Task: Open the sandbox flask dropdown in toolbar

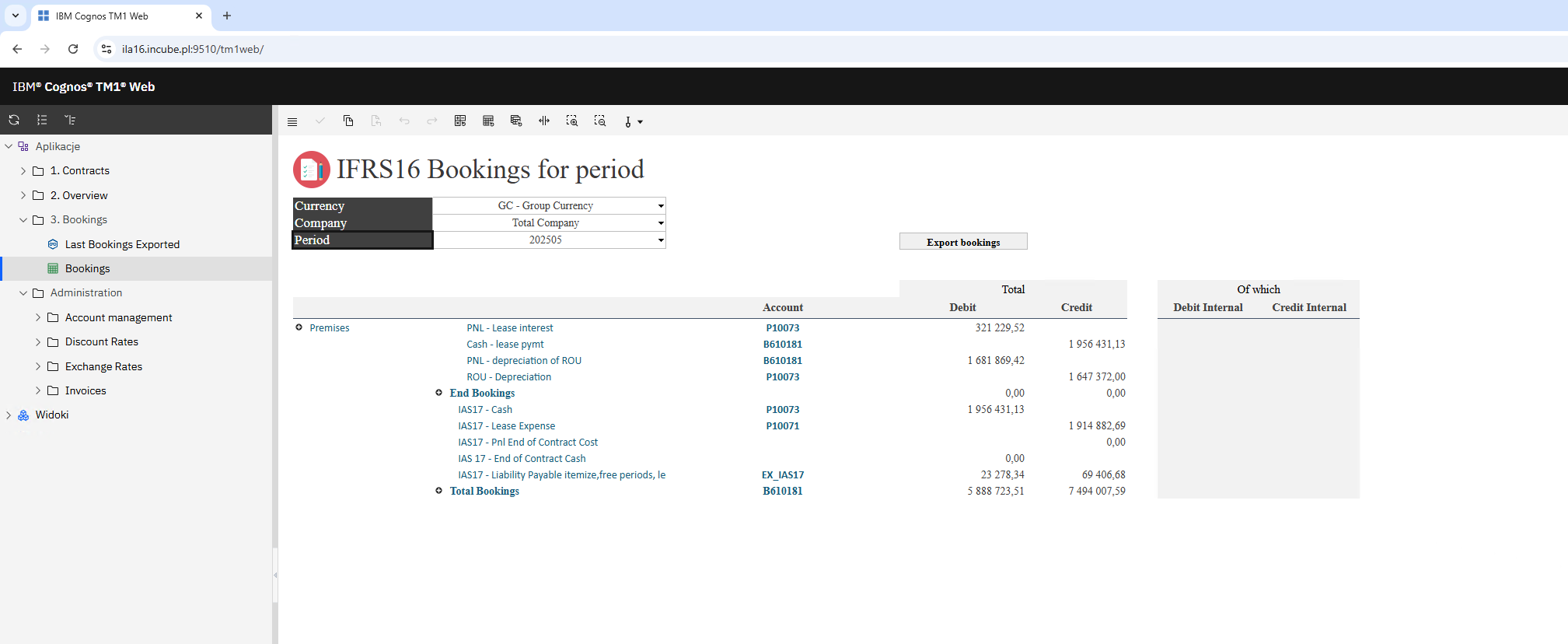Action: [633, 122]
